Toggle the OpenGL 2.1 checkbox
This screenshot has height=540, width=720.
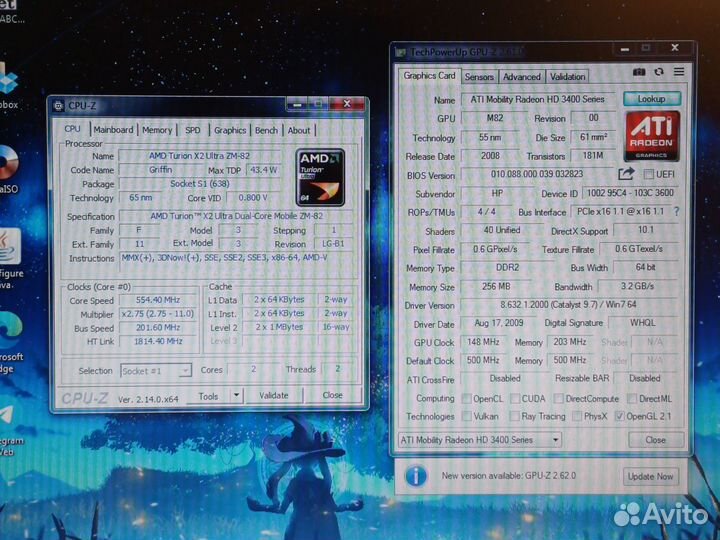[620, 416]
